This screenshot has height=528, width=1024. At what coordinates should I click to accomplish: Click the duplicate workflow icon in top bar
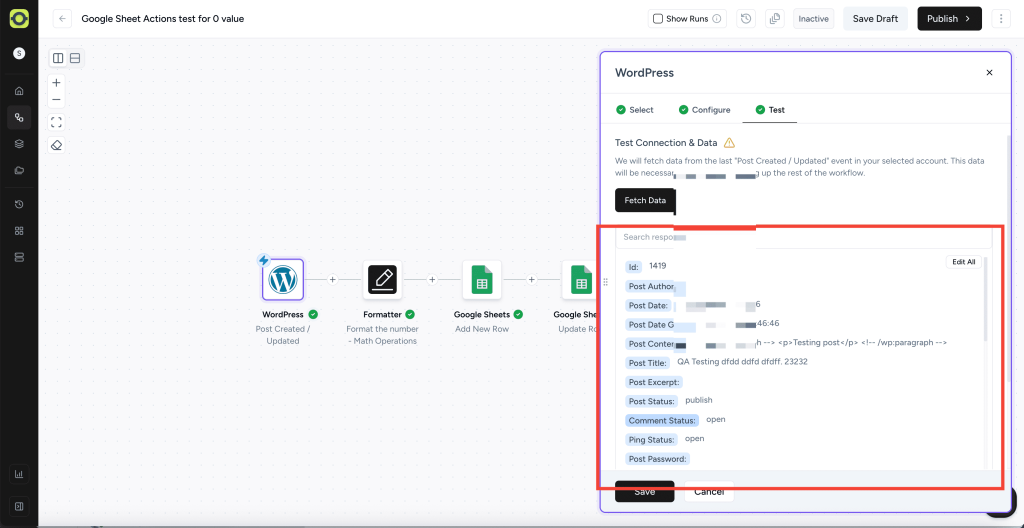point(774,19)
